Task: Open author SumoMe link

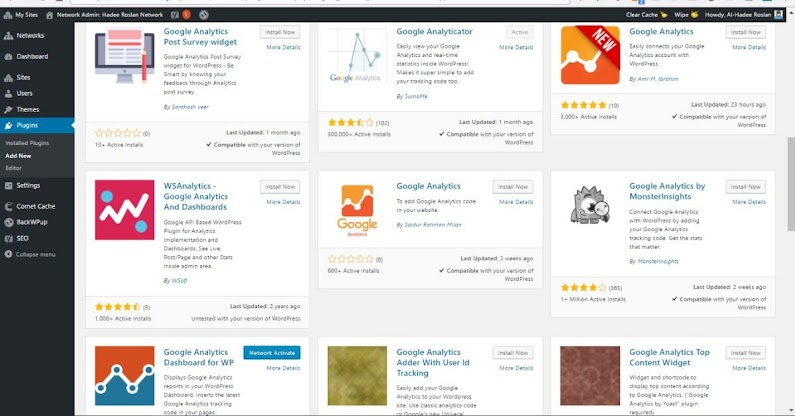Action: 416,96
